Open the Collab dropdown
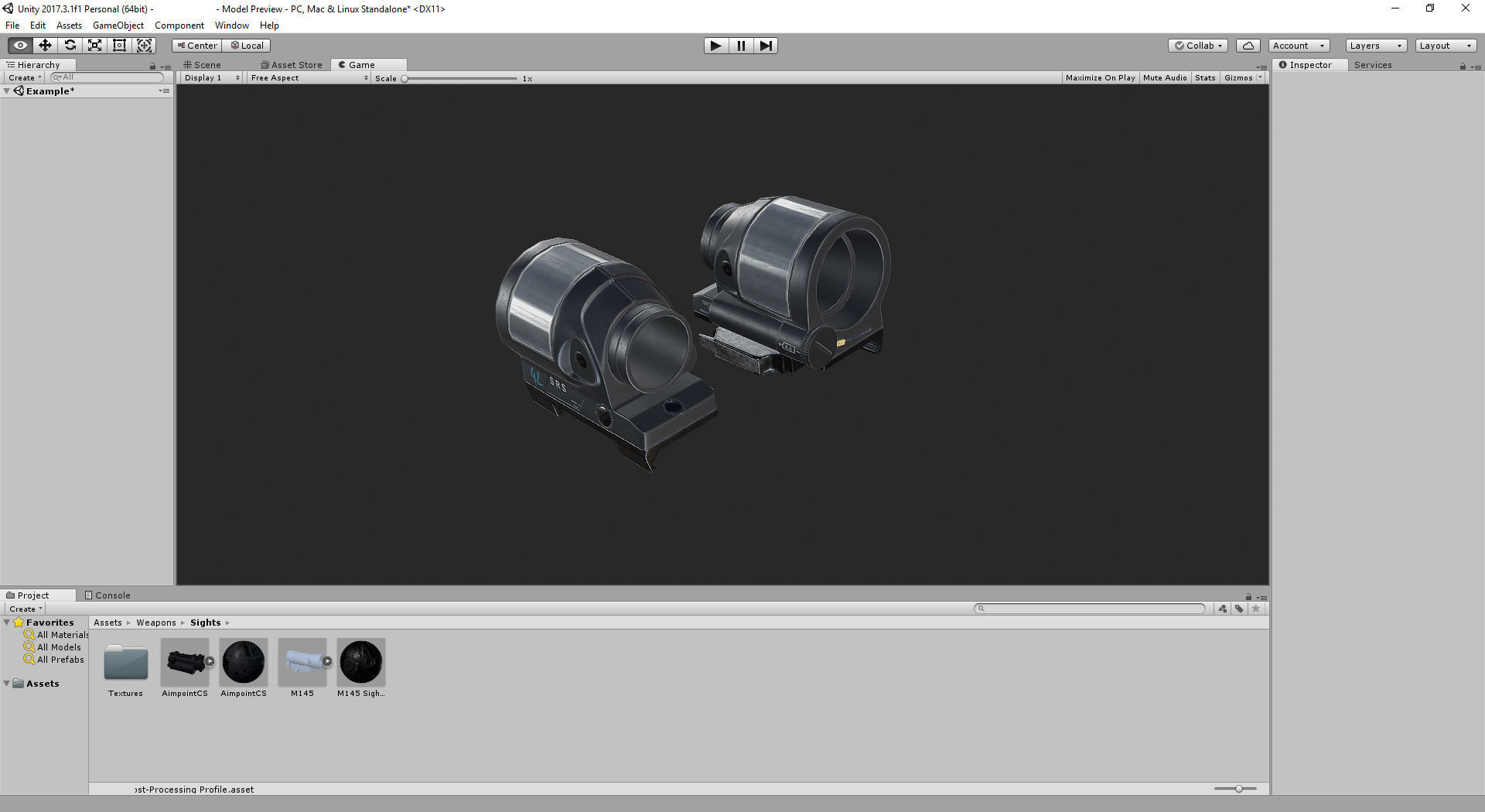Viewport: 1485px width, 812px height. coord(1198,46)
